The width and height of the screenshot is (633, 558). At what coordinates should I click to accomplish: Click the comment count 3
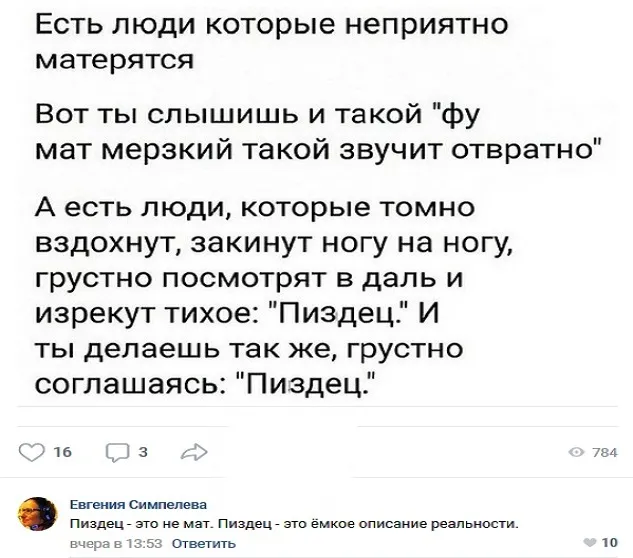coord(143,452)
